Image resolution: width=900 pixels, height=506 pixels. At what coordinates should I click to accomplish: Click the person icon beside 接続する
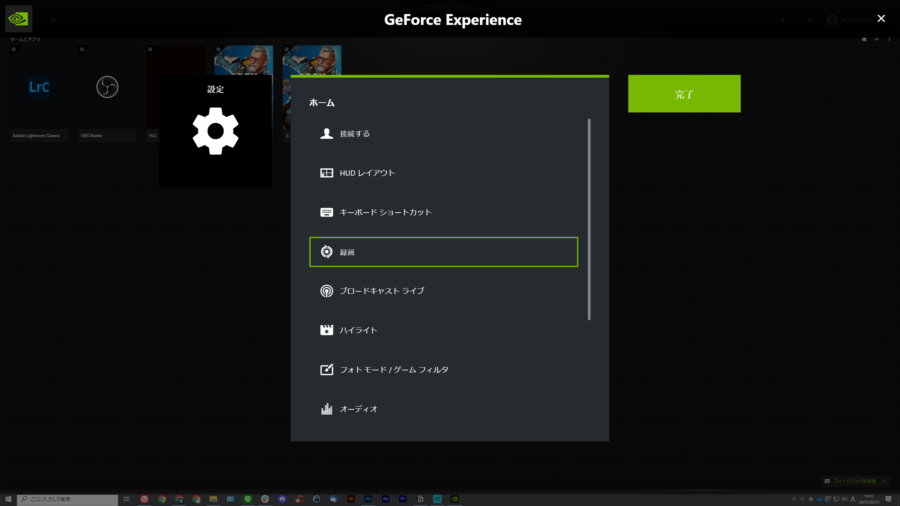pos(326,134)
